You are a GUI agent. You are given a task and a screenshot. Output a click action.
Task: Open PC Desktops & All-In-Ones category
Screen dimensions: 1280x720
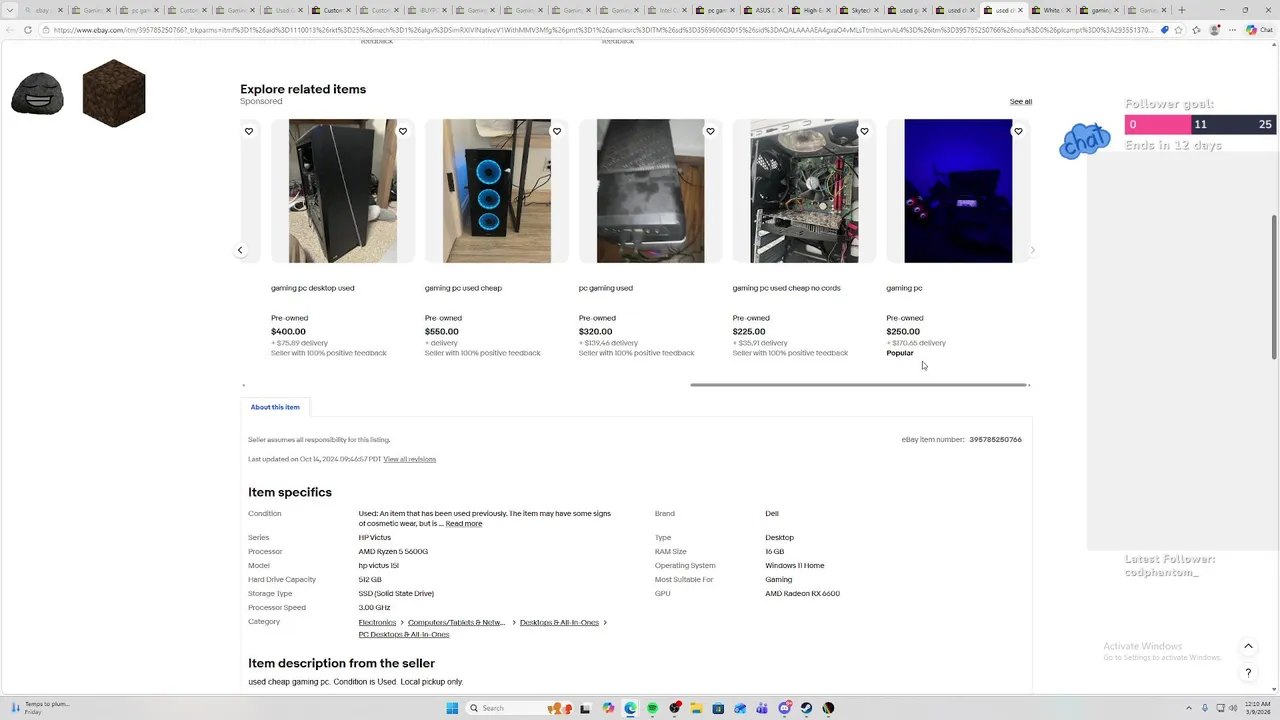coord(404,634)
